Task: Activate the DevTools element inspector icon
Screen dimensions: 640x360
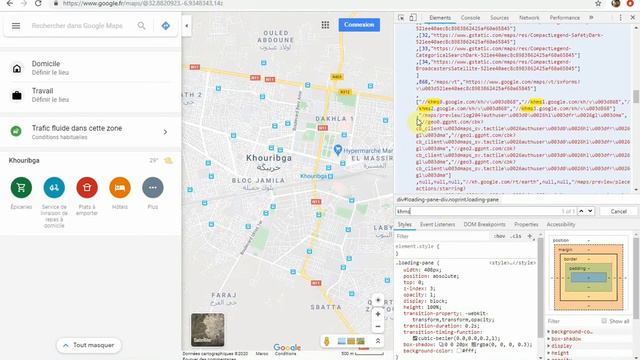Action: pyautogui.click(x=401, y=18)
